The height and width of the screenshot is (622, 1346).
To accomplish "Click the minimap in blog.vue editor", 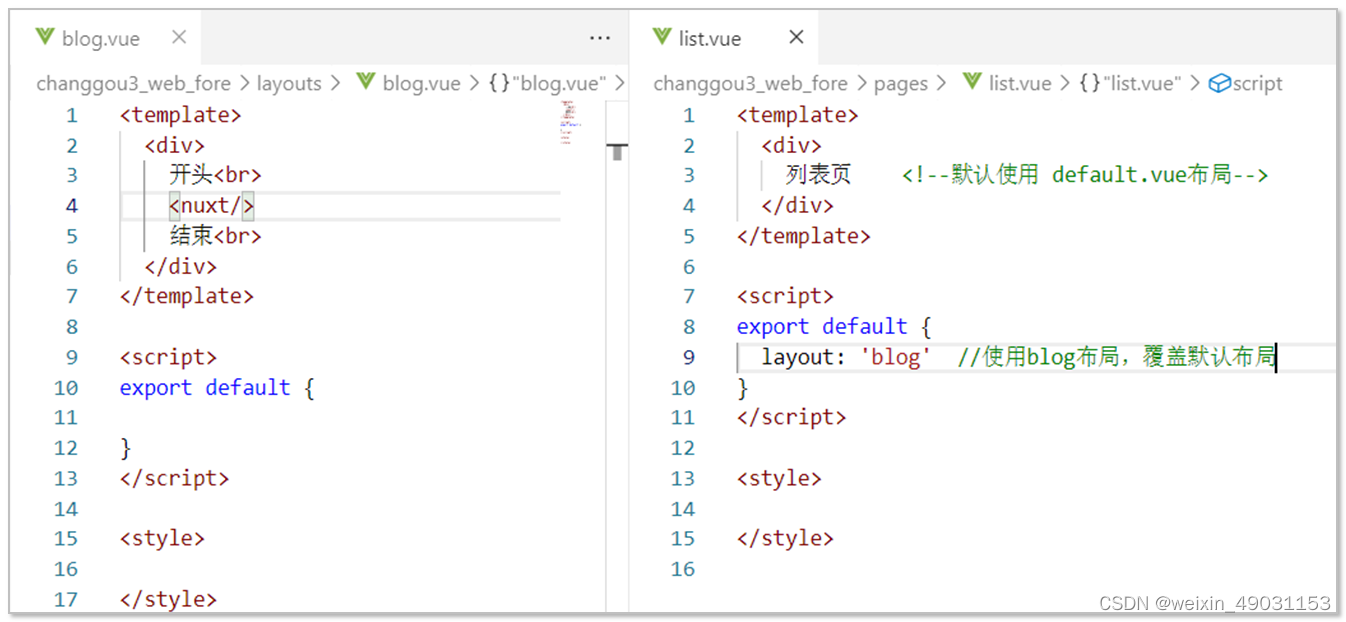I will pos(567,123).
